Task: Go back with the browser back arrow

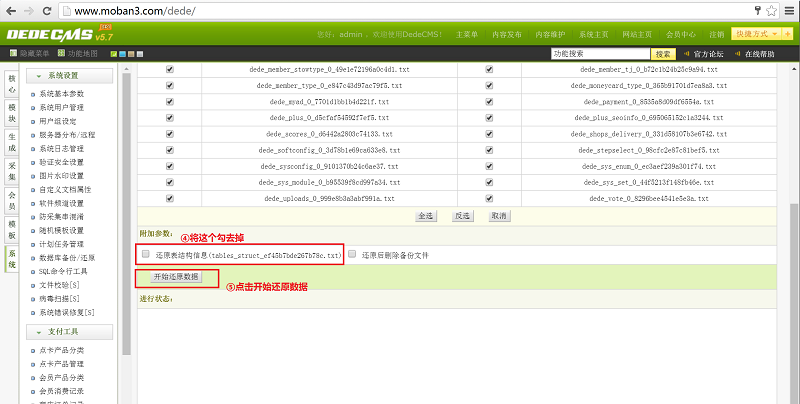Action: click(11, 11)
